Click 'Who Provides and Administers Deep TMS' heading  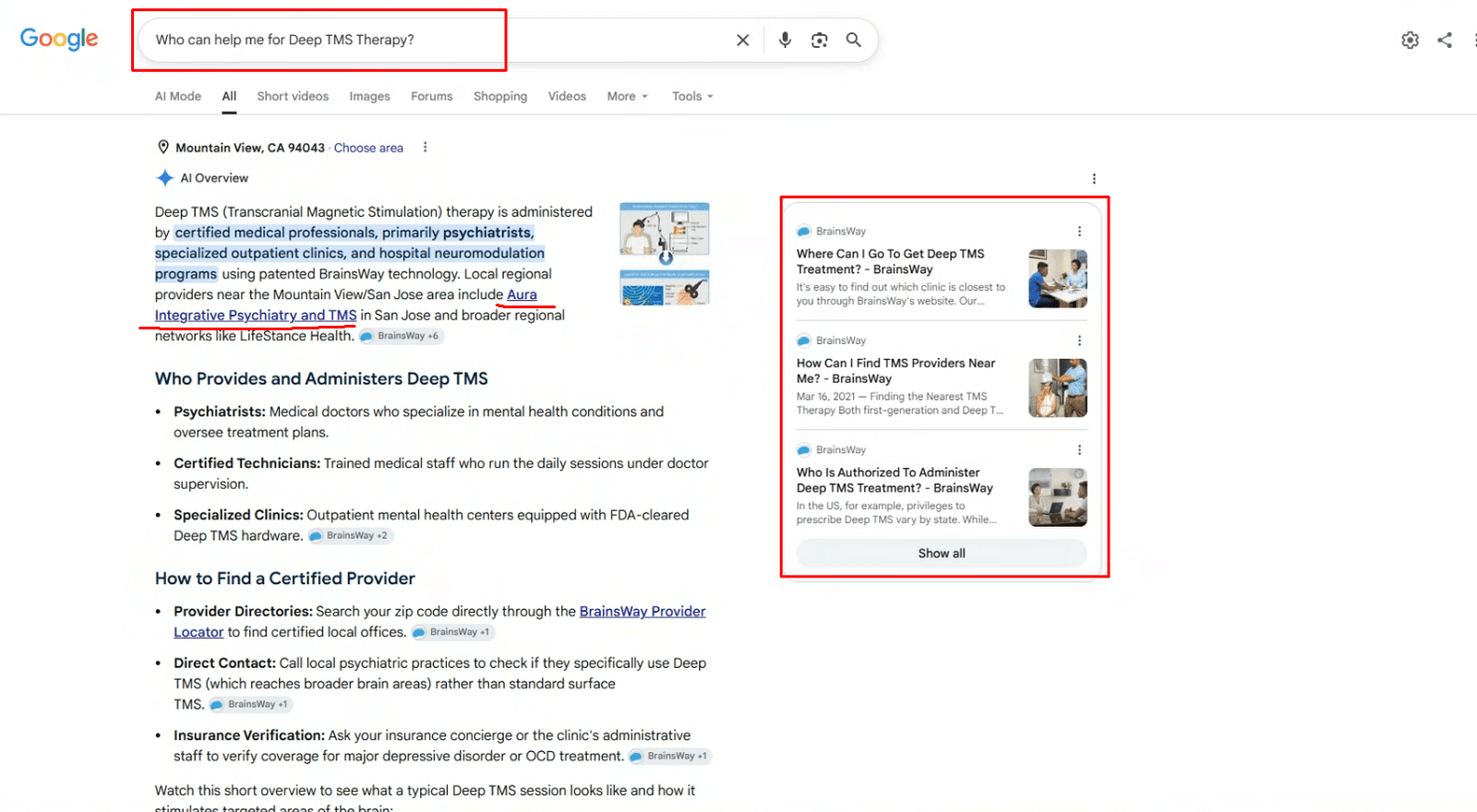click(x=321, y=378)
